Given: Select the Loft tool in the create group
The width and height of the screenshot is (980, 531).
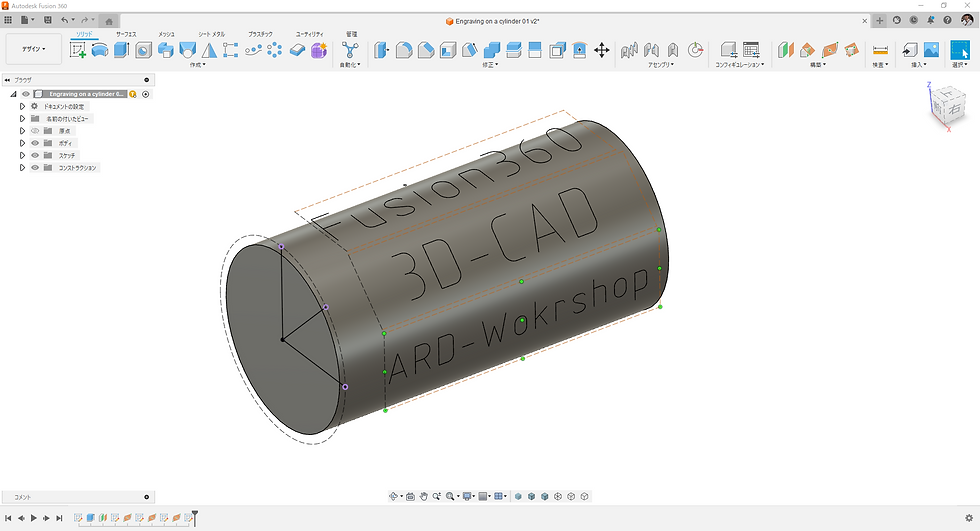Looking at the screenshot, I should pos(188,51).
